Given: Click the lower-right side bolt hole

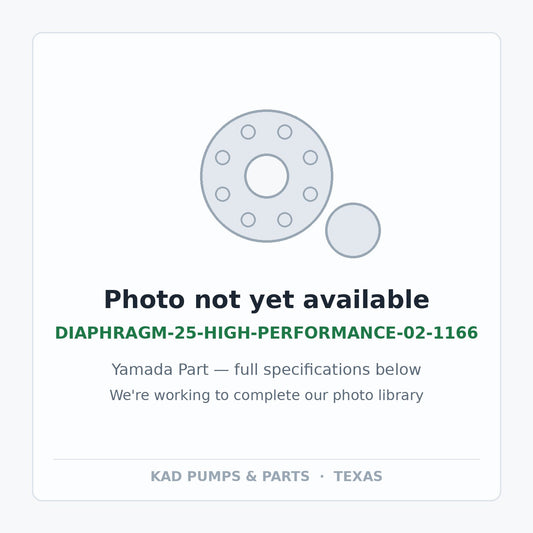Looking at the screenshot, I should click(310, 194).
